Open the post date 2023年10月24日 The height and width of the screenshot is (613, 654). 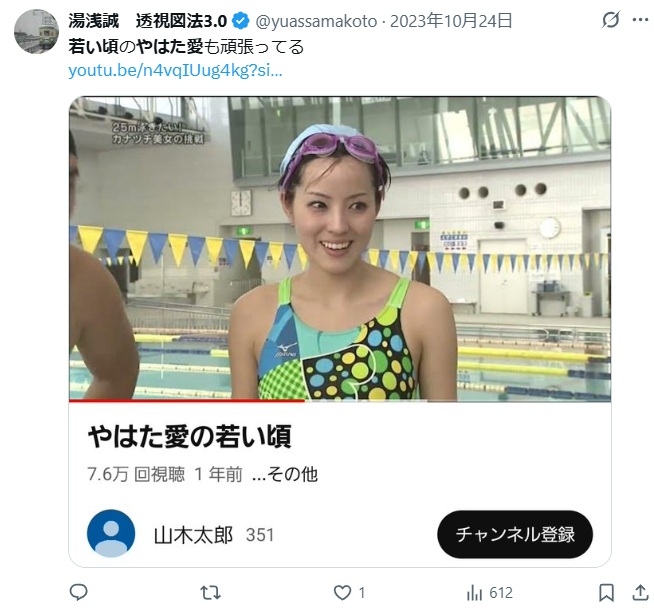tap(451, 21)
